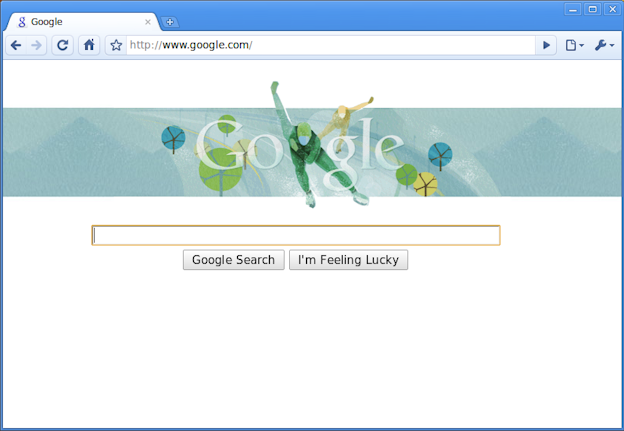Click the I'm Feeling Lucky button
The width and height of the screenshot is (624, 431).
(x=348, y=260)
